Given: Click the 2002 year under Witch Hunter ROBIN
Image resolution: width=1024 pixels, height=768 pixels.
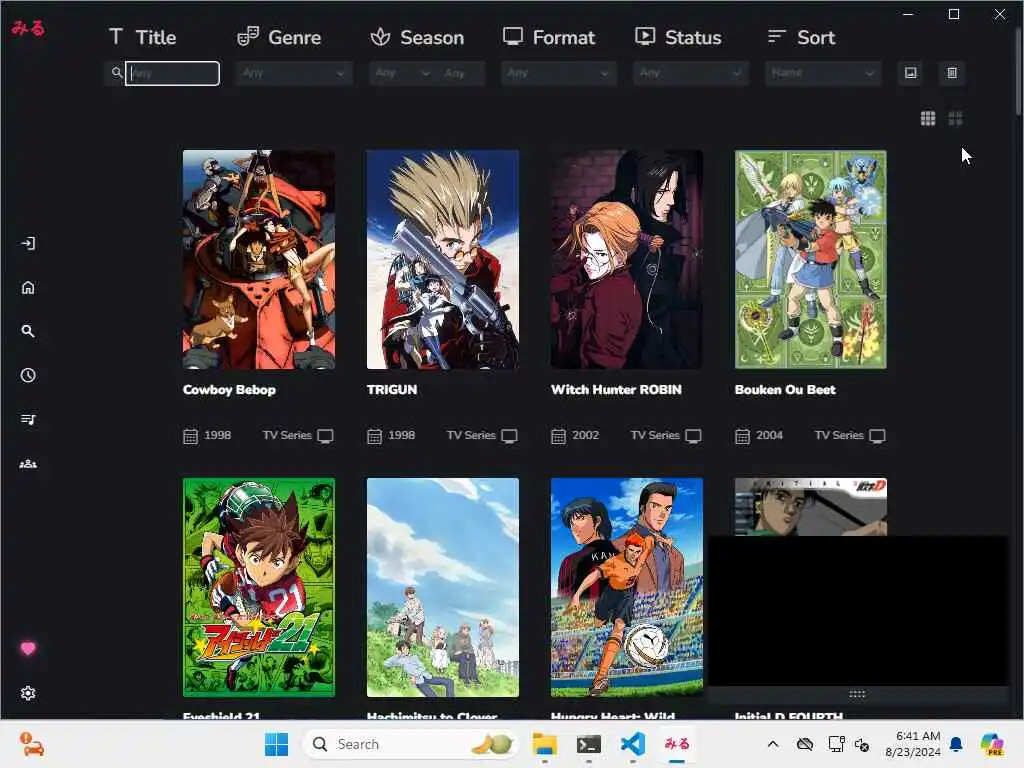Looking at the screenshot, I should click(x=585, y=435).
